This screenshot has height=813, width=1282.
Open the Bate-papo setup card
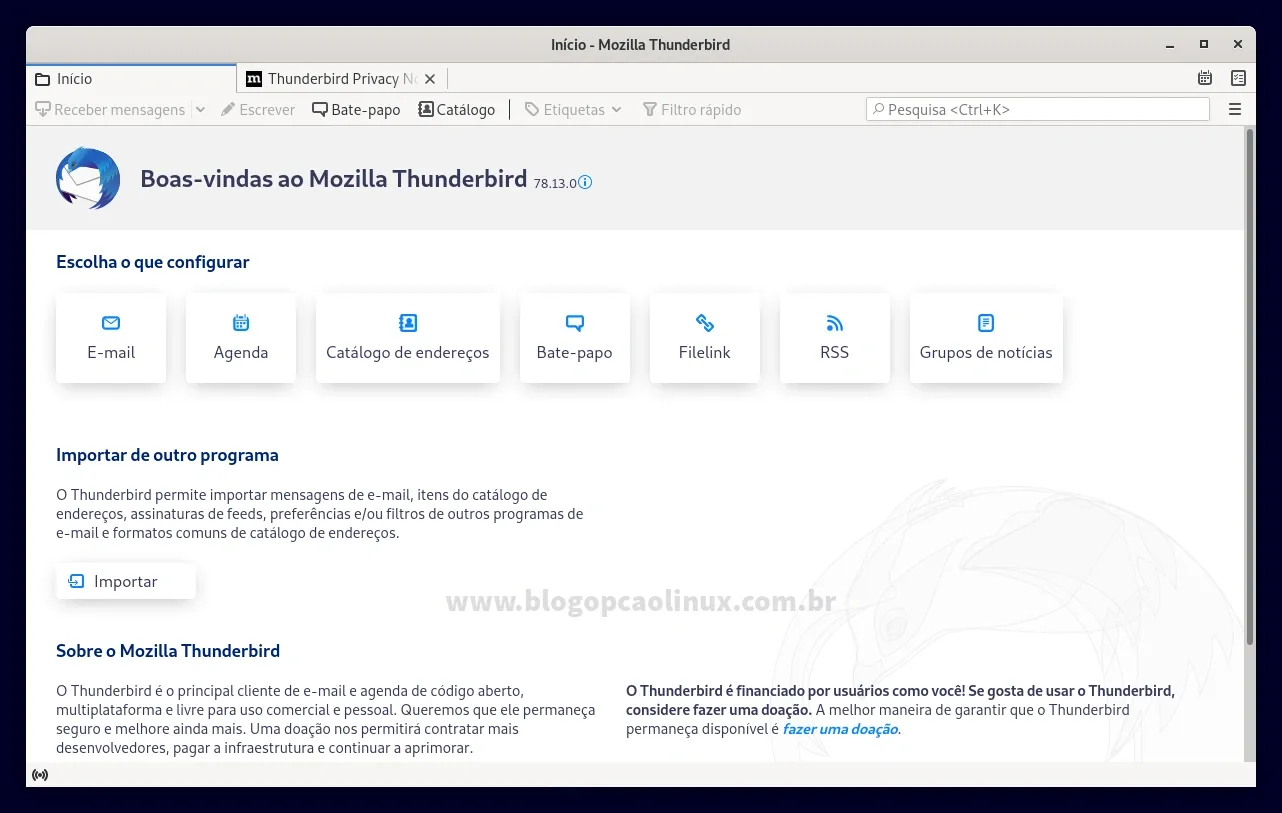click(x=575, y=338)
